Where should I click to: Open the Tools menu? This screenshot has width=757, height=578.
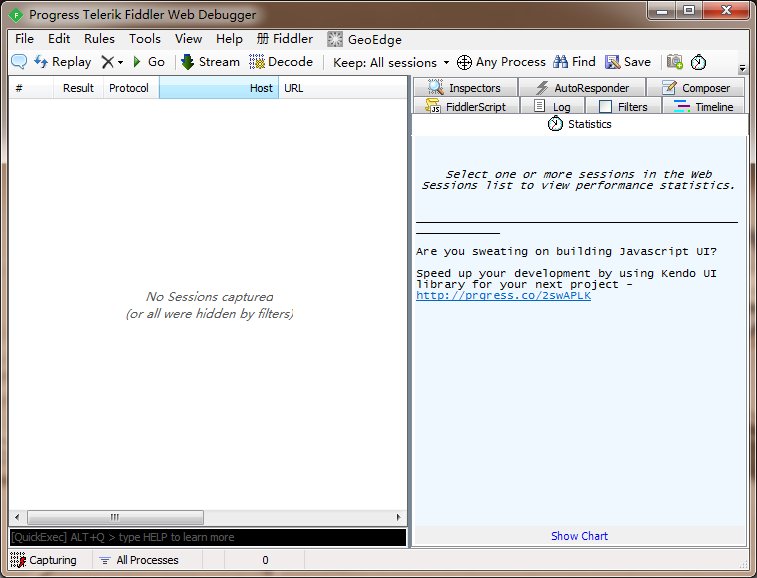pyautogui.click(x=144, y=39)
